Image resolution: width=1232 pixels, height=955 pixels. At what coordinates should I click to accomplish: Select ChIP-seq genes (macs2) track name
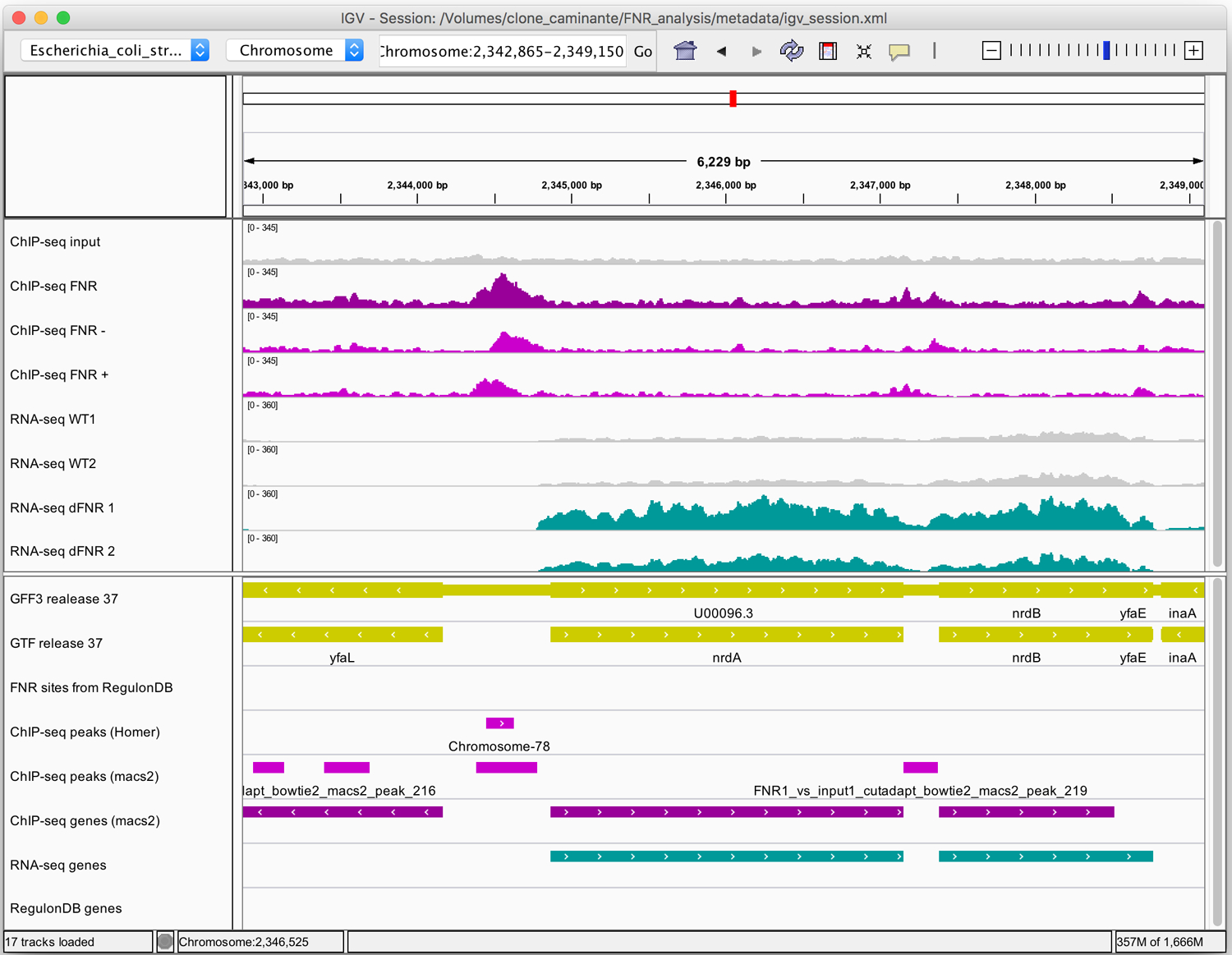coord(85,820)
